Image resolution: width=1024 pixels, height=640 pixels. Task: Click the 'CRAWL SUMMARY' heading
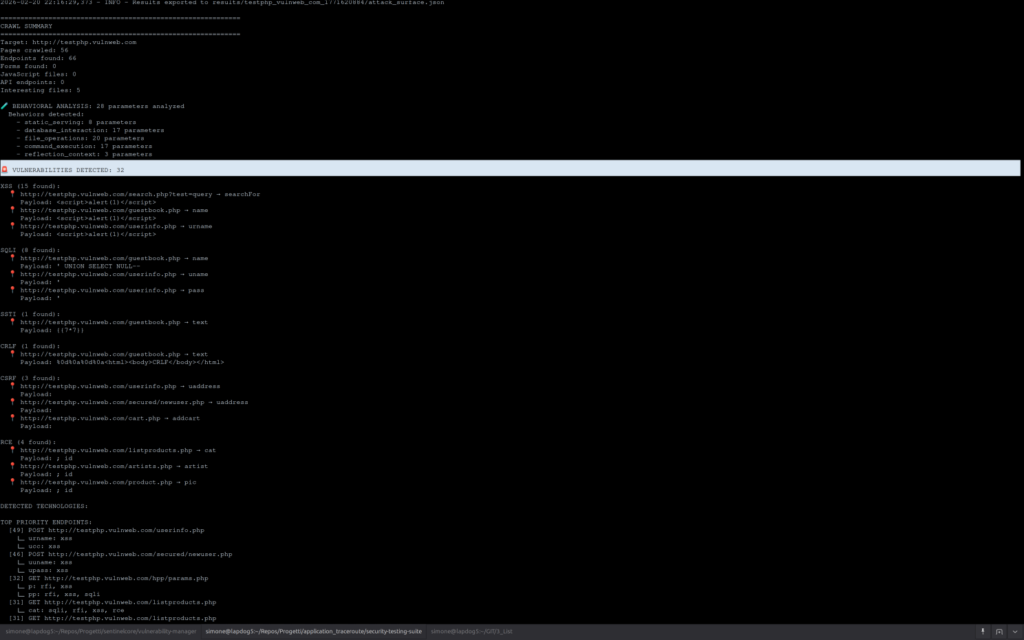26,26
